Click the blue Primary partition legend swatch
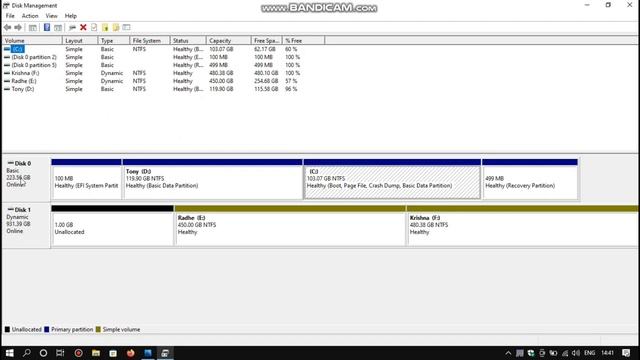This screenshot has height=360, width=640. tap(47, 329)
